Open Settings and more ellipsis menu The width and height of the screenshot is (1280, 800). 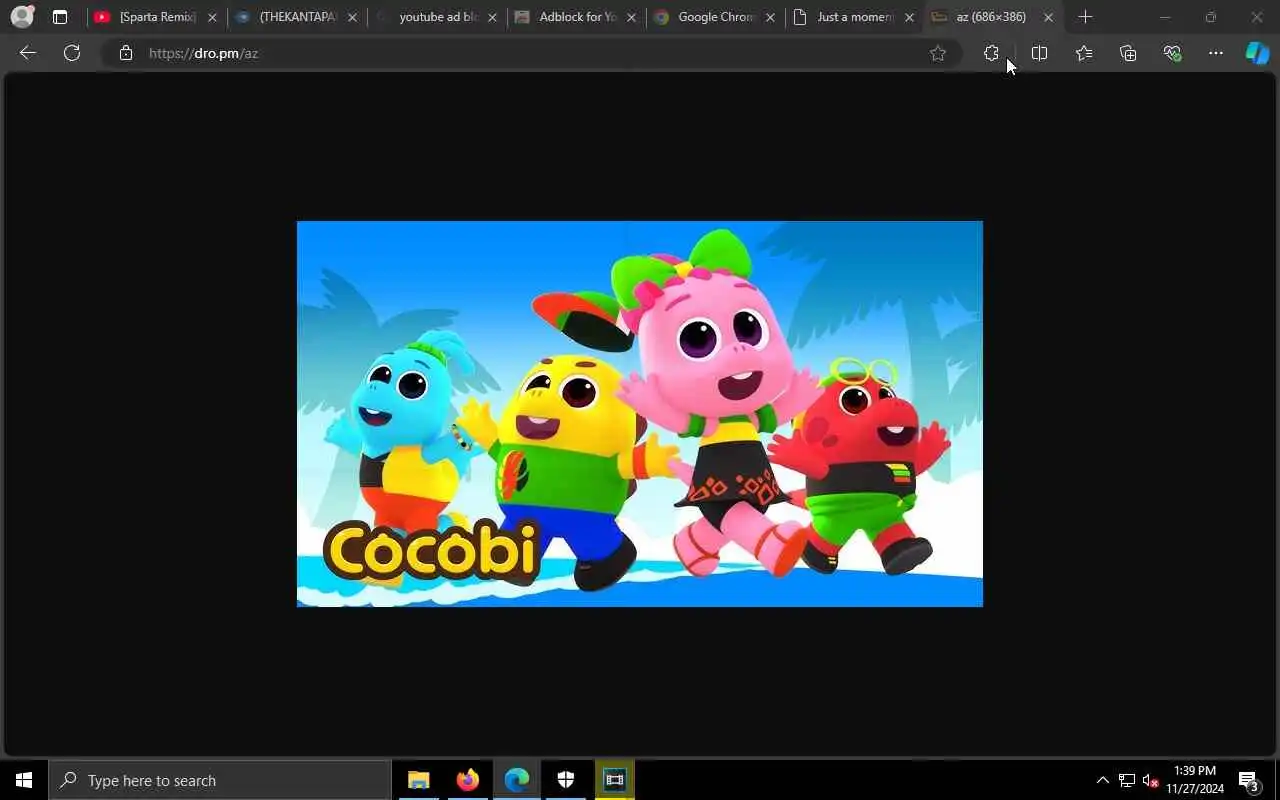[x=1216, y=53]
